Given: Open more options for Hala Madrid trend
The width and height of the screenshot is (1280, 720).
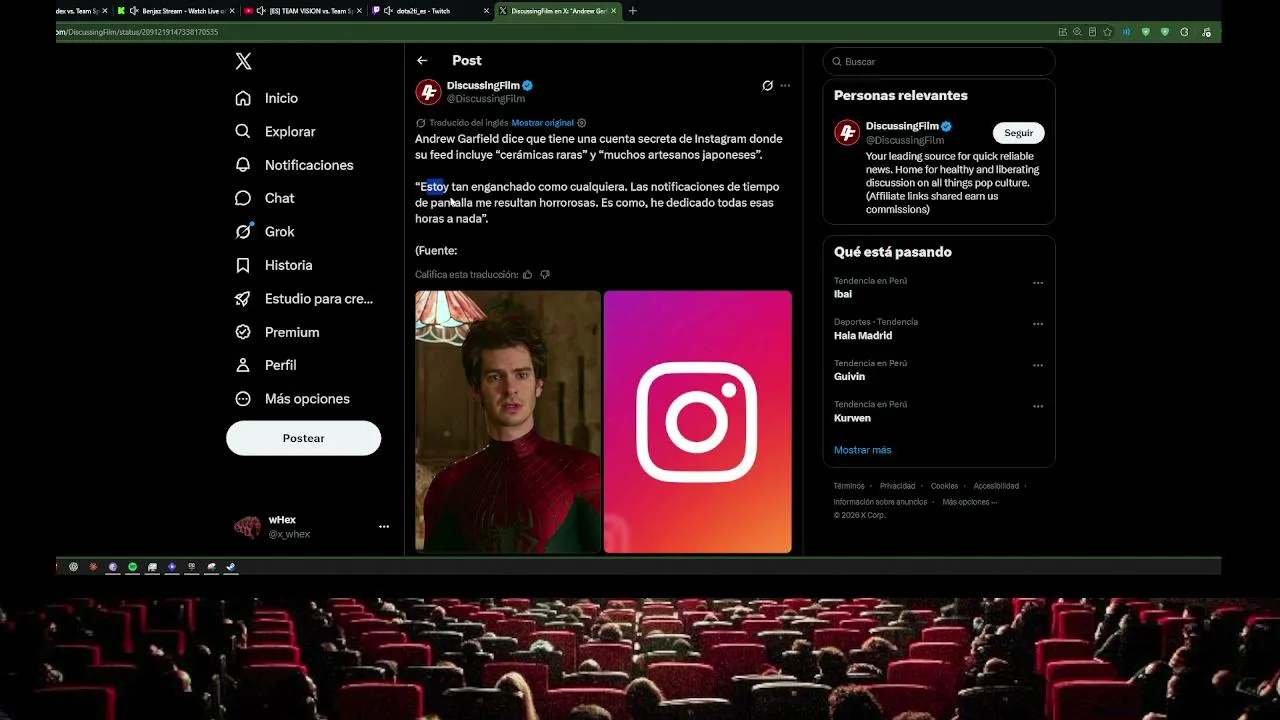Looking at the screenshot, I should click(x=1038, y=324).
